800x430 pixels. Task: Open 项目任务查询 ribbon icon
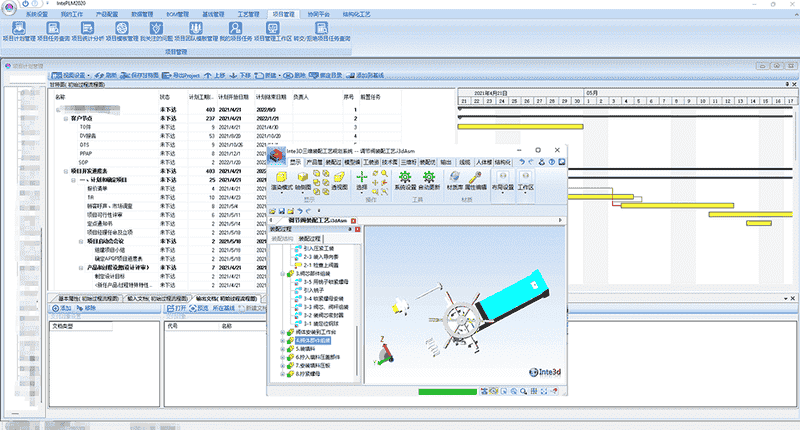53,28
